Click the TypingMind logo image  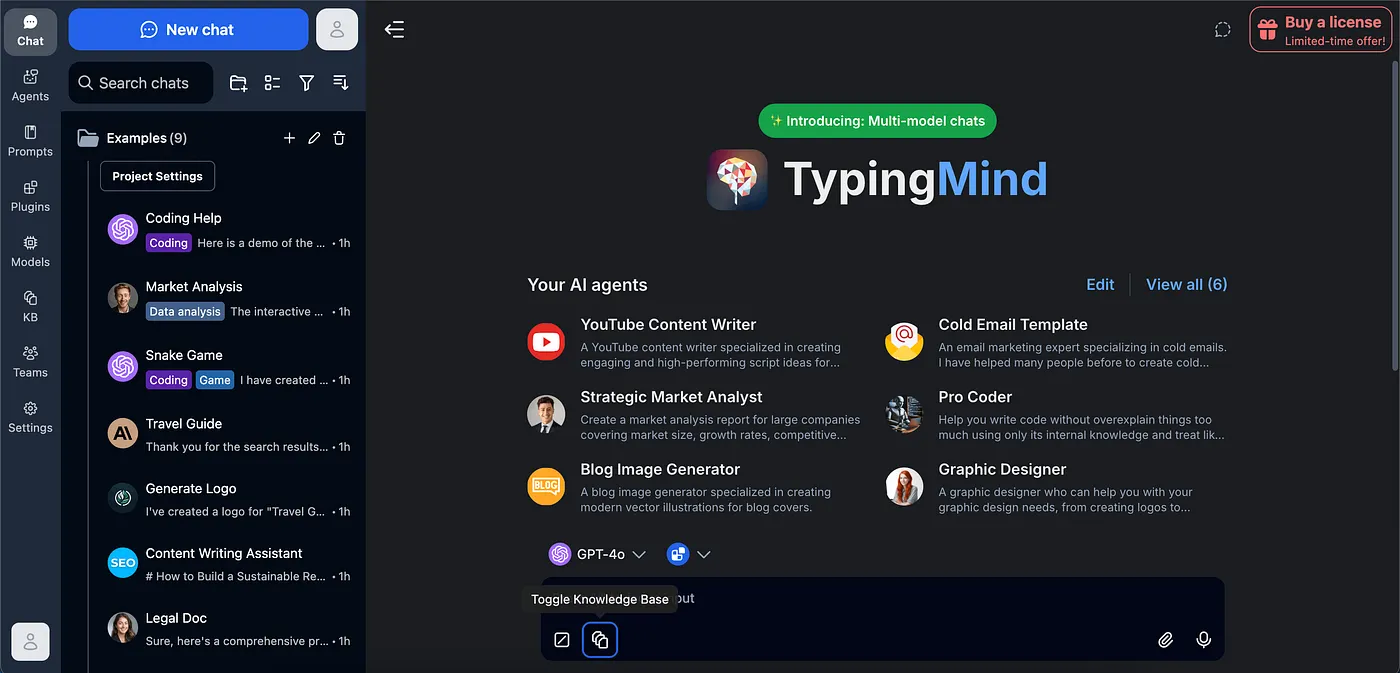[x=737, y=180]
